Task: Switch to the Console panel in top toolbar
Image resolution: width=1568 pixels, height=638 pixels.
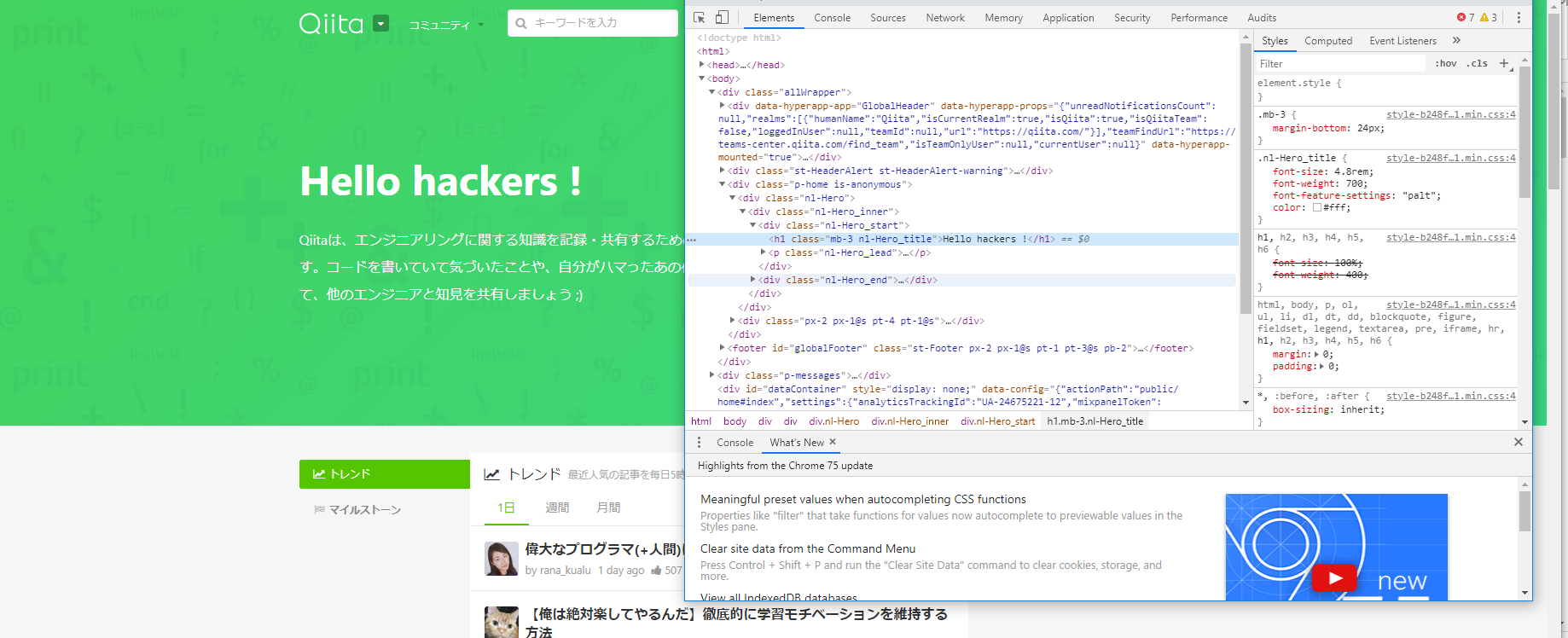Action: pos(833,17)
